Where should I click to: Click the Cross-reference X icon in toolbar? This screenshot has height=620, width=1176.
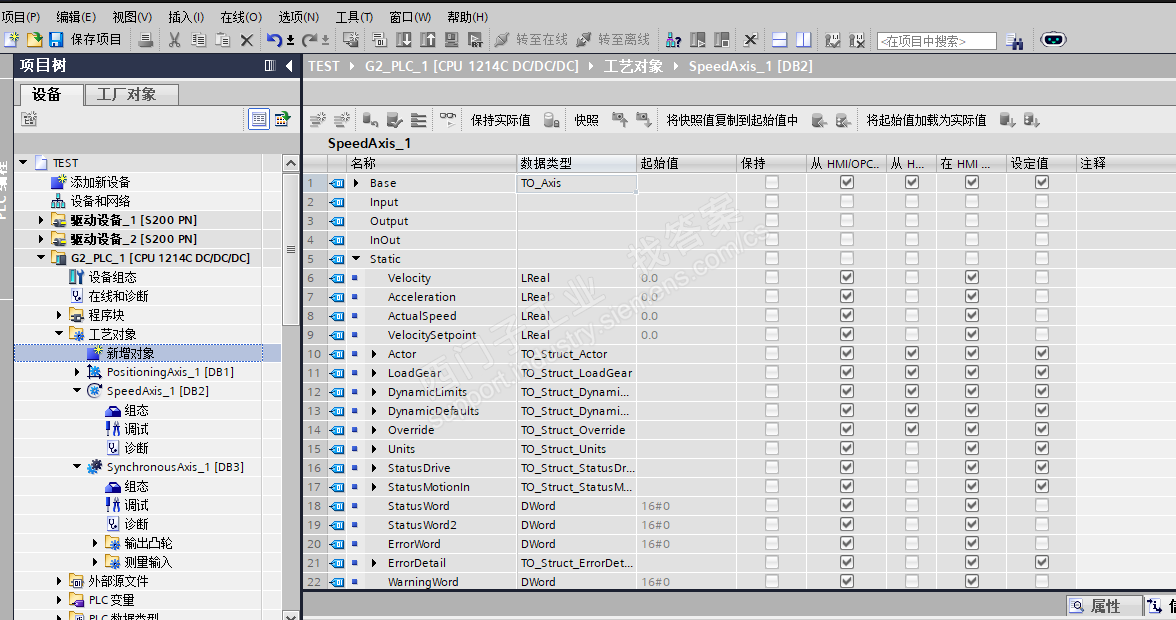coord(750,40)
